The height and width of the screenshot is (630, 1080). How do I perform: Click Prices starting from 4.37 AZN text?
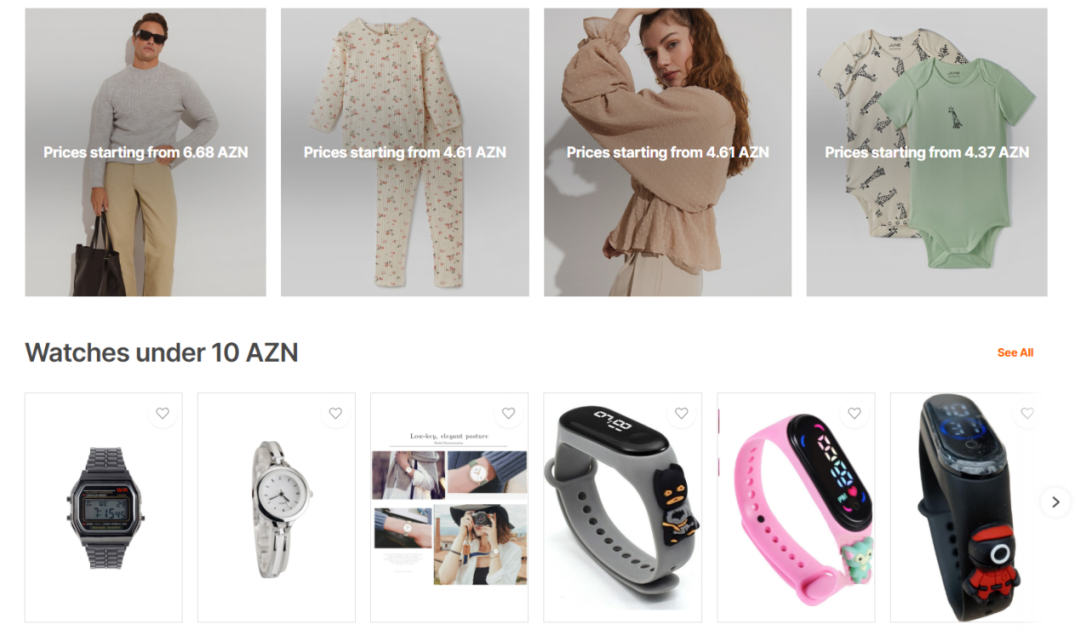pos(927,152)
